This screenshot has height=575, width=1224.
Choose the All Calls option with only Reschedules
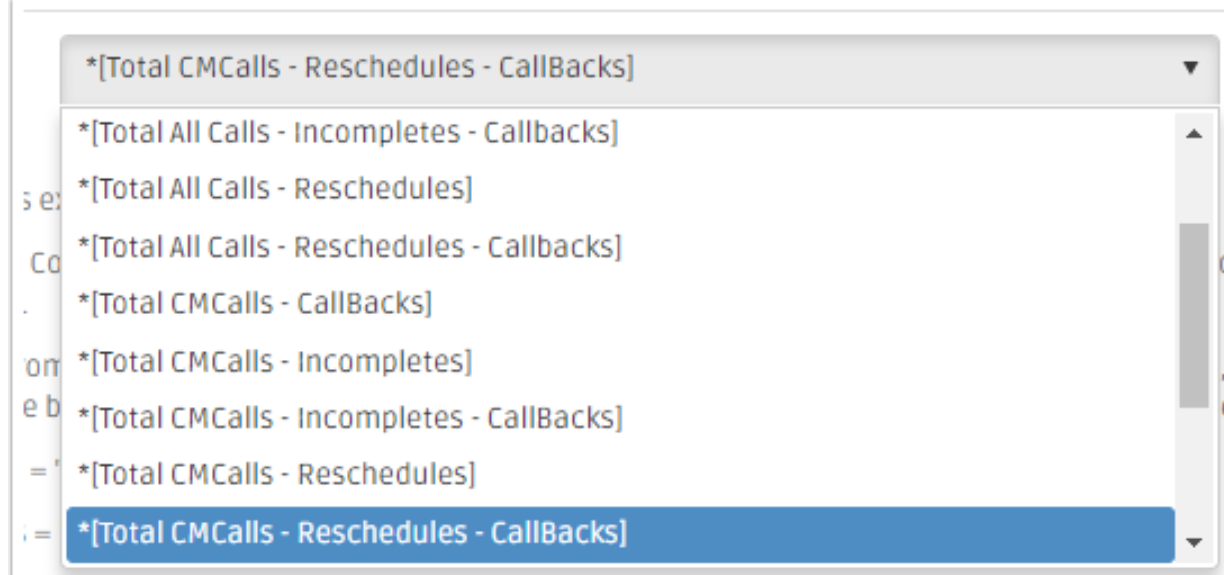[620, 189]
